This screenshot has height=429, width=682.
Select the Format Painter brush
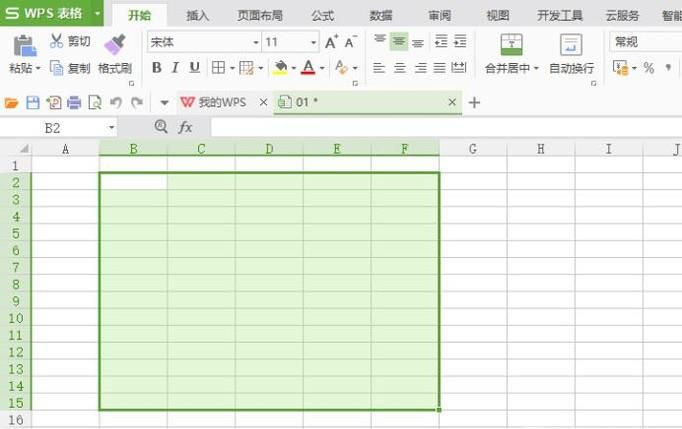(x=115, y=44)
